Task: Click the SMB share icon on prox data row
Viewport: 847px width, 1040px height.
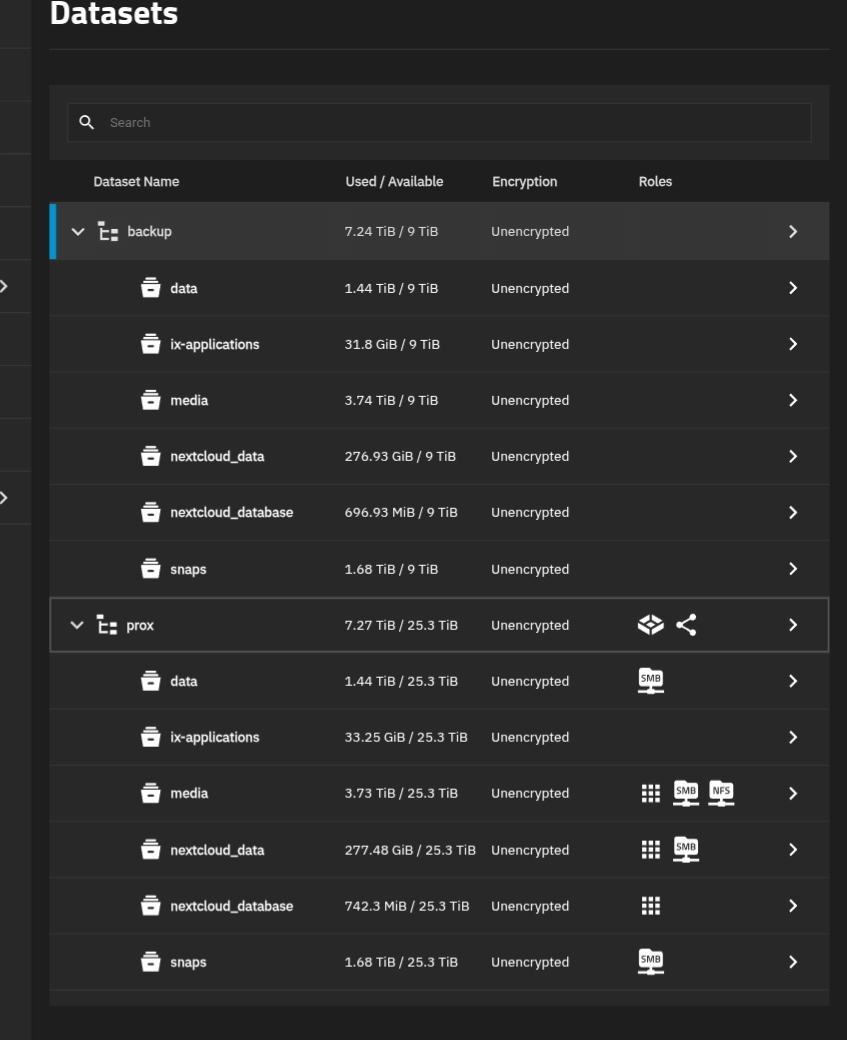Action: [650, 681]
